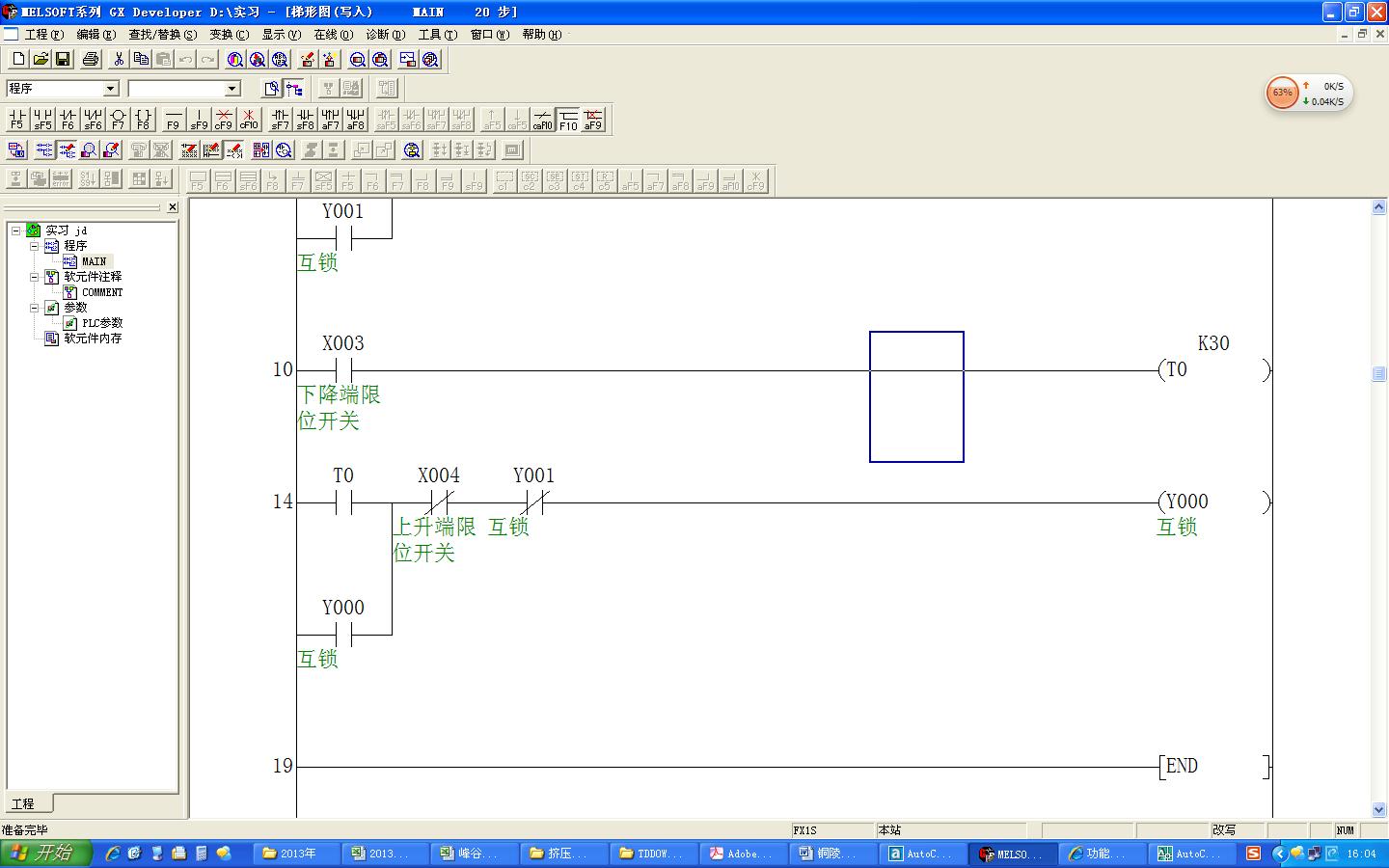This screenshot has height=868, width=1389.
Task: Open the 变换 menu
Action: point(229,35)
